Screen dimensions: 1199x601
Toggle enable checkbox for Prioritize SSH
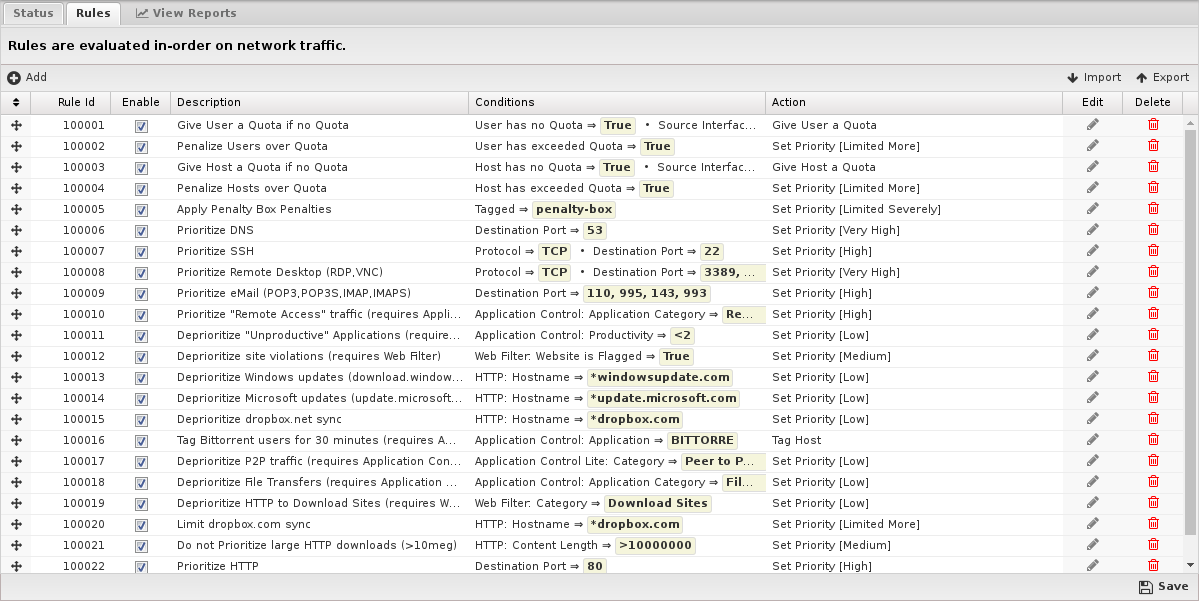141,252
